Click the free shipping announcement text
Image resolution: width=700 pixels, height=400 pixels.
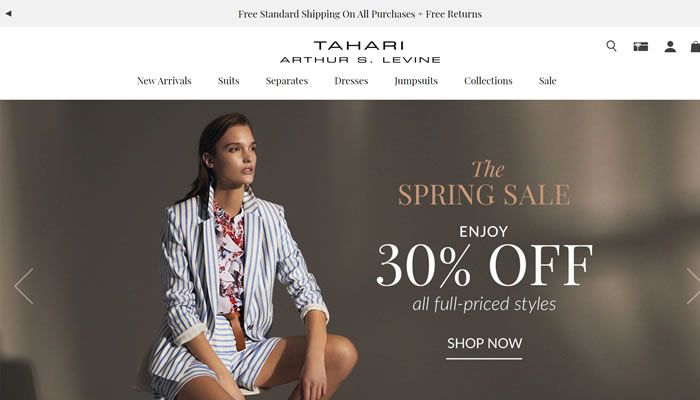360,14
